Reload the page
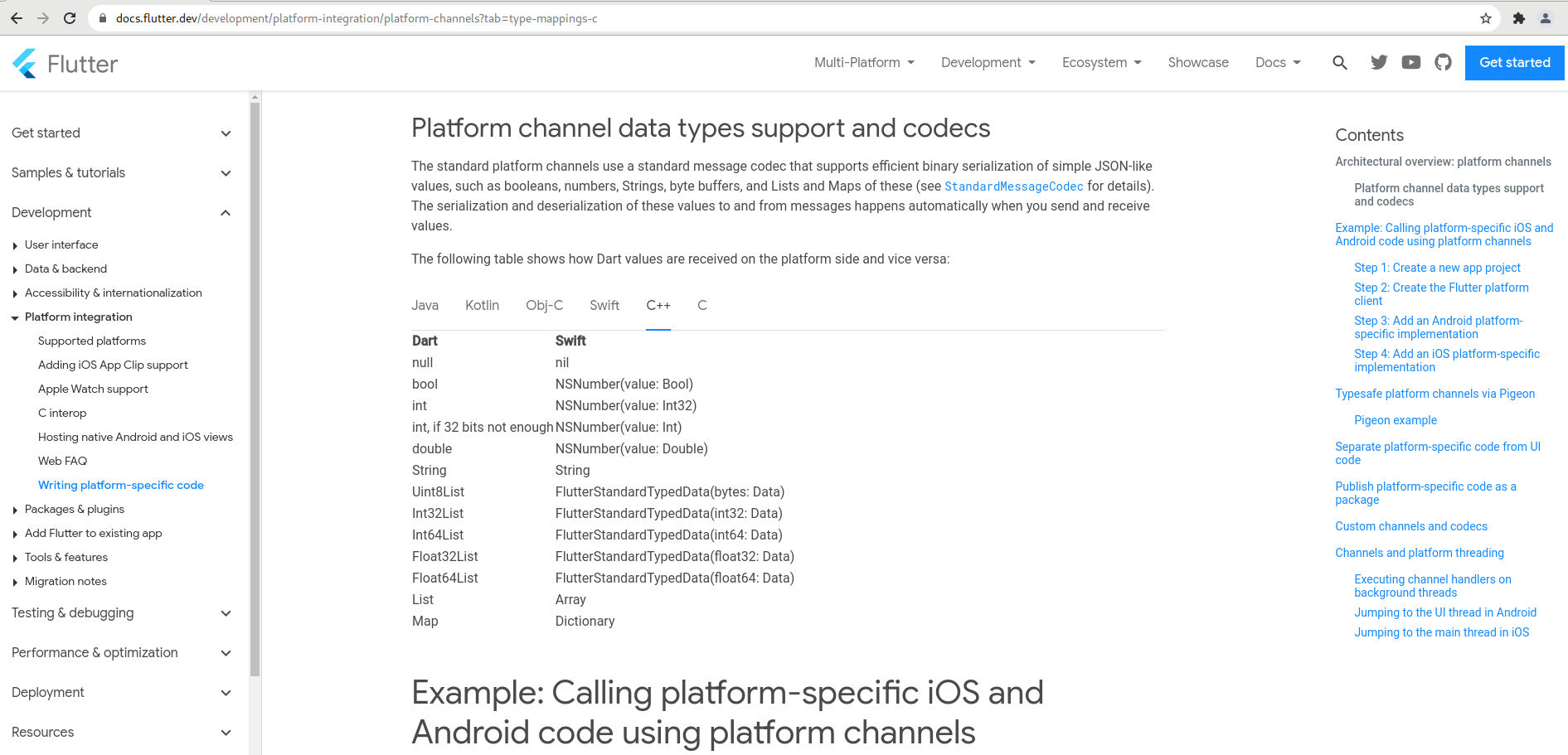The width and height of the screenshot is (1568, 755). [x=70, y=17]
